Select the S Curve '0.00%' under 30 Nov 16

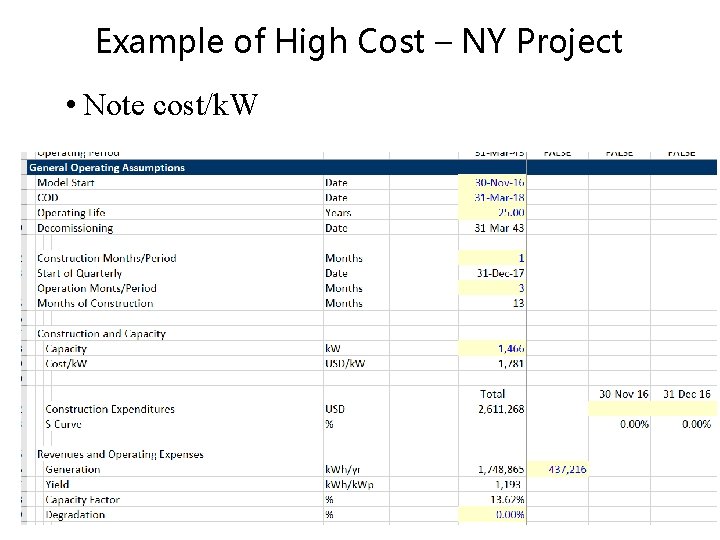click(x=634, y=424)
